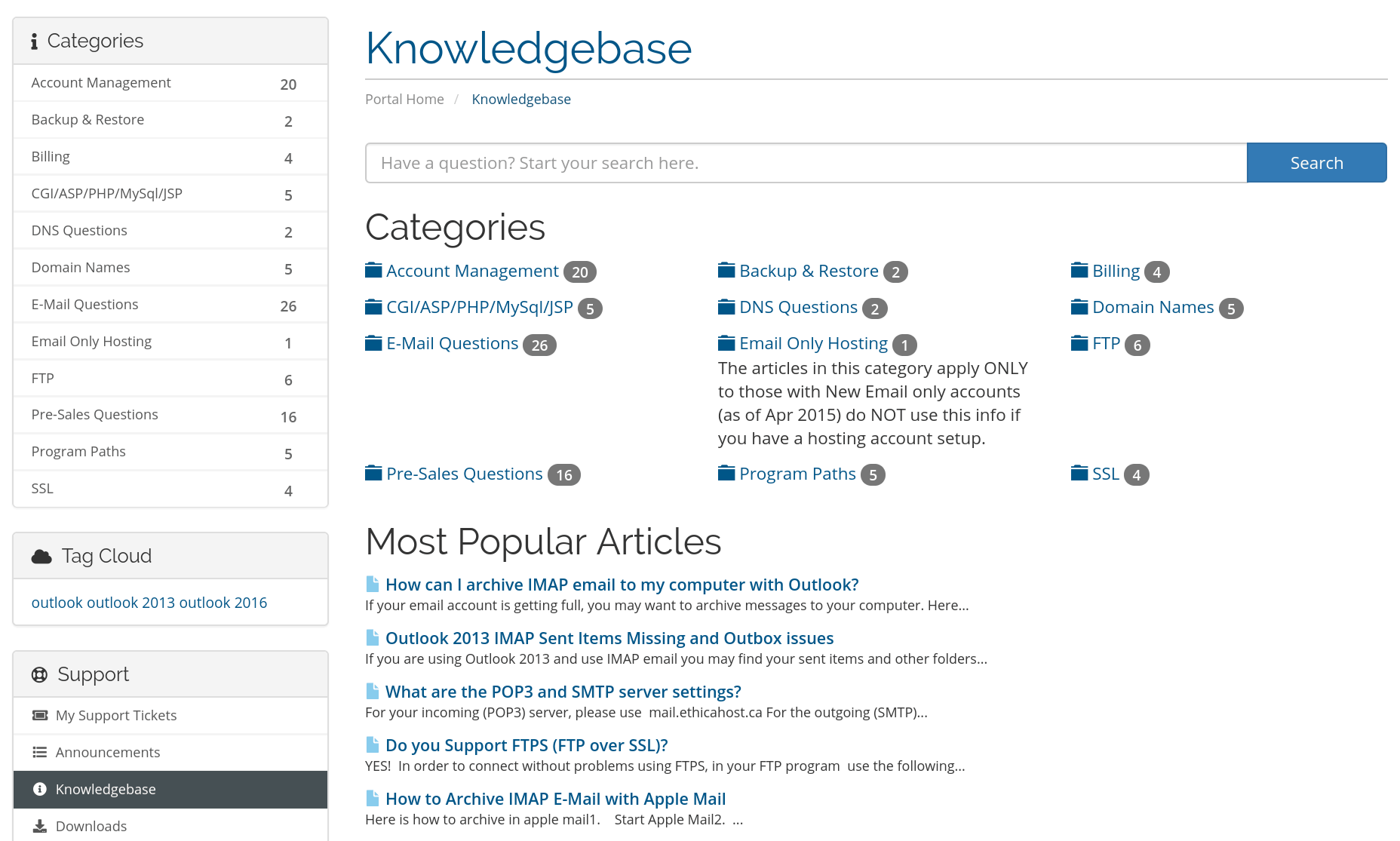Select Backup & Restore in sidebar categories
Screen dimensions: 1400x841
170,120
